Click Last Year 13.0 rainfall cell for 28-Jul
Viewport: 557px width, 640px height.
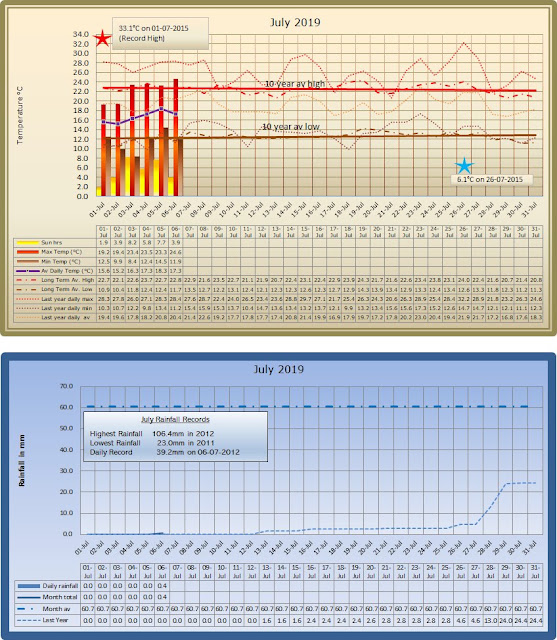pos(490,620)
